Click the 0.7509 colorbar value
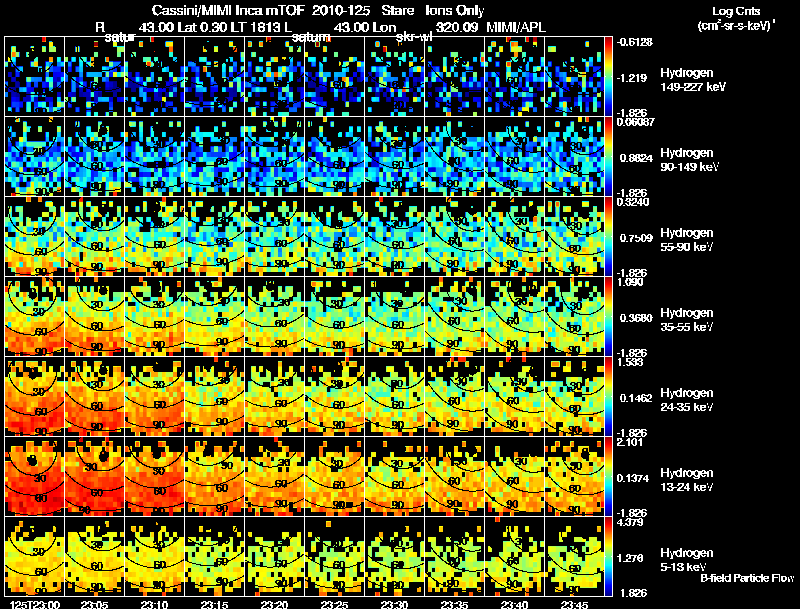The height and width of the screenshot is (609, 800). click(x=636, y=238)
